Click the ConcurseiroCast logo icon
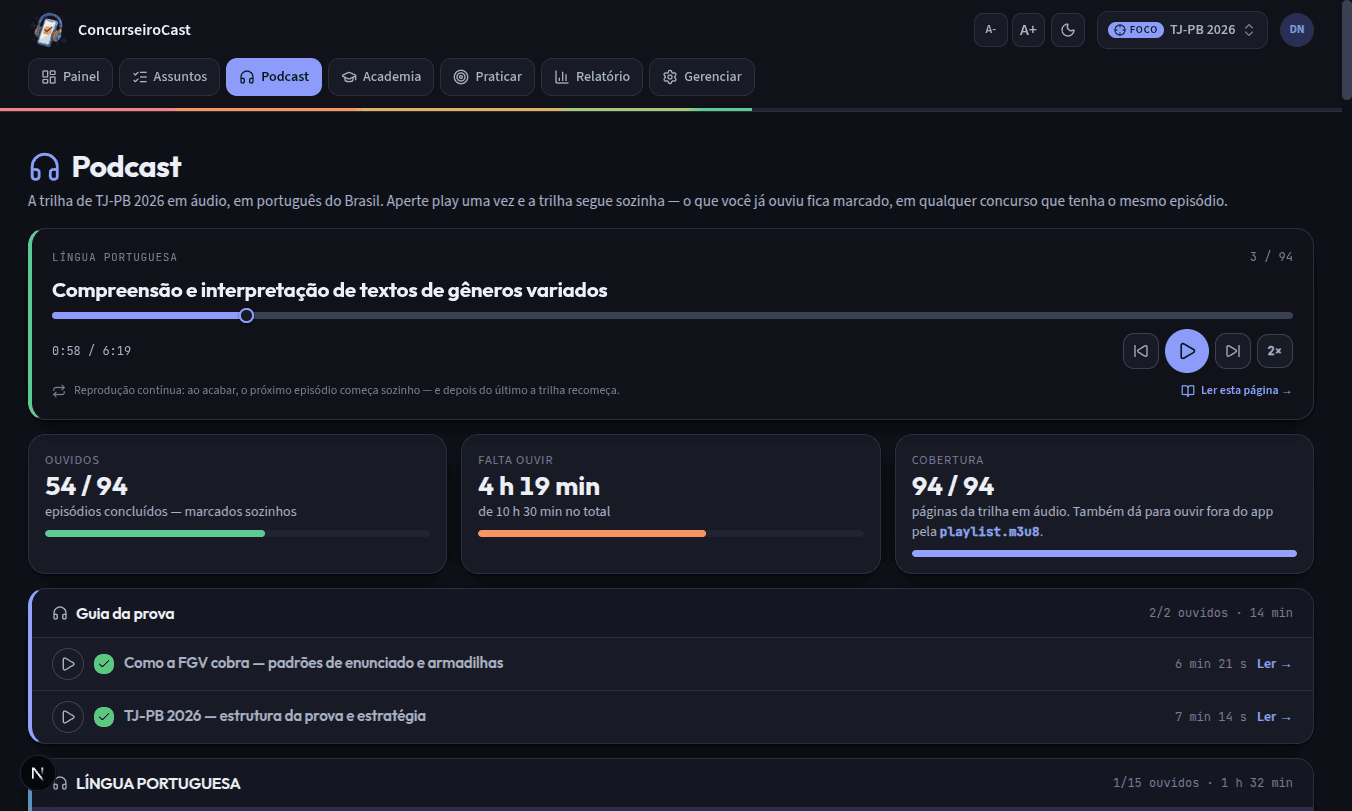Viewport: 1352px width, 811px height. pyautogui.click(x=48, y=30)
